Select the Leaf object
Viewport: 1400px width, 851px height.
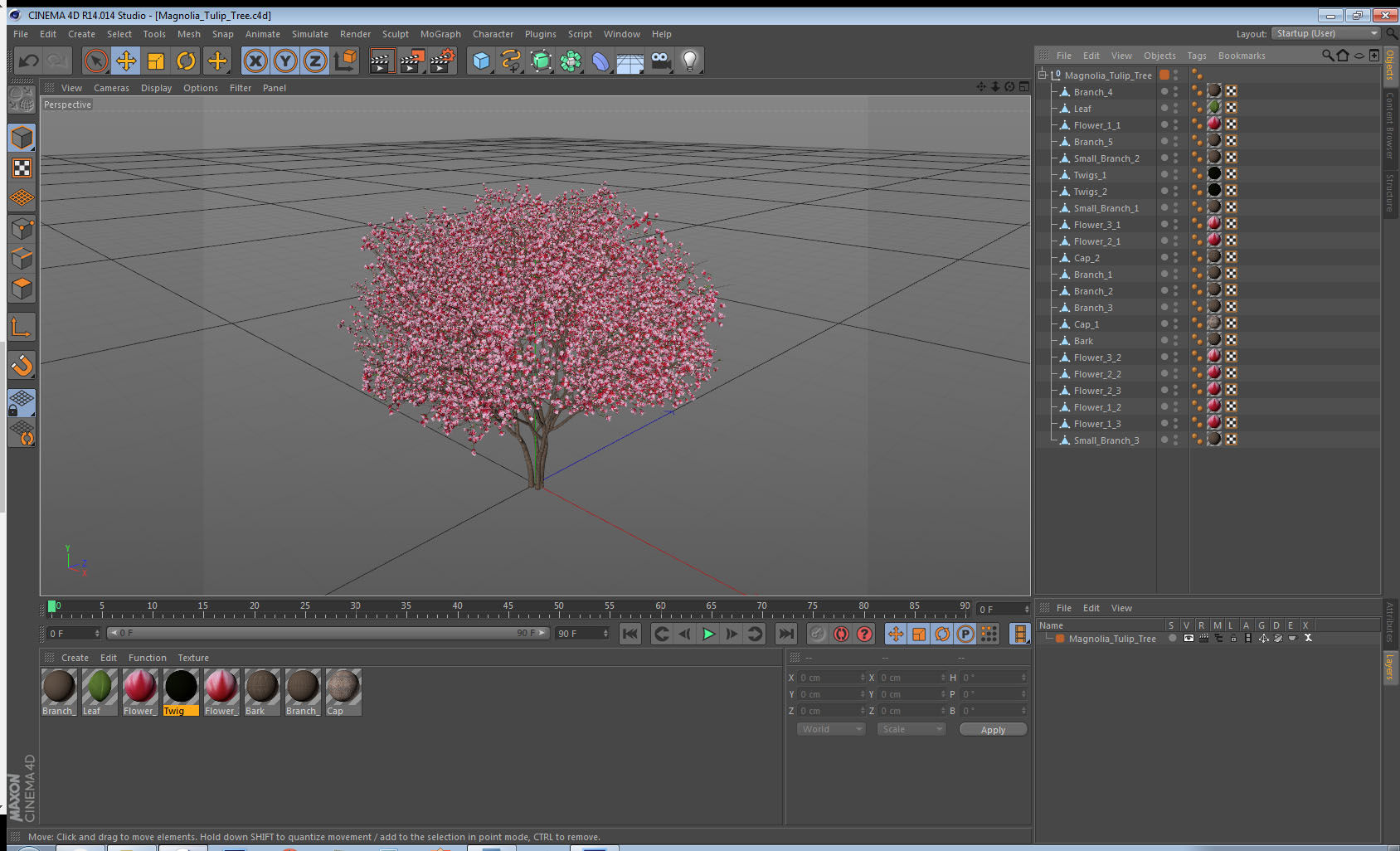pyautogui.click(x=1082, y=109)
